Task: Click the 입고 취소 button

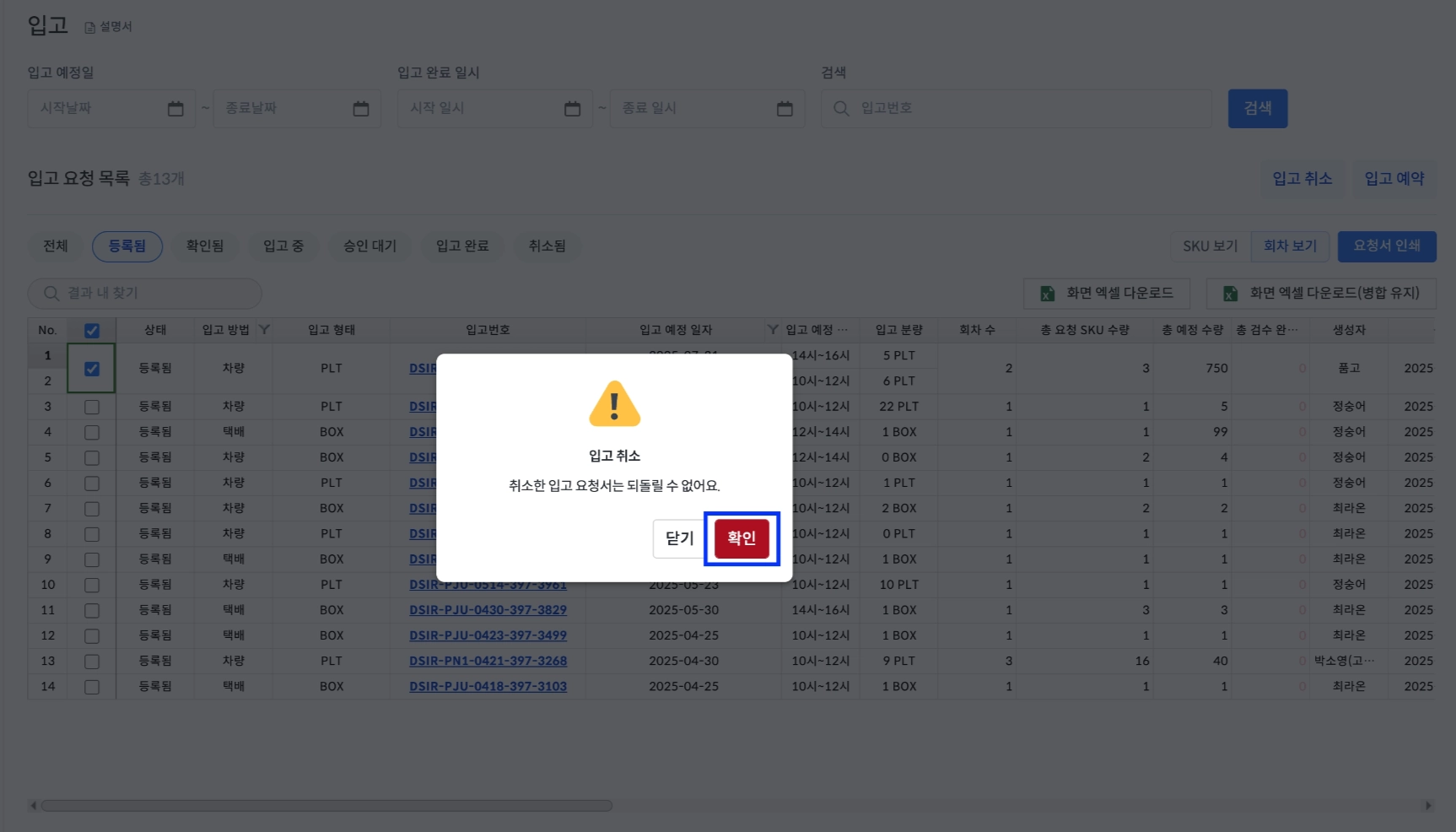Action: pos(1302,179)
